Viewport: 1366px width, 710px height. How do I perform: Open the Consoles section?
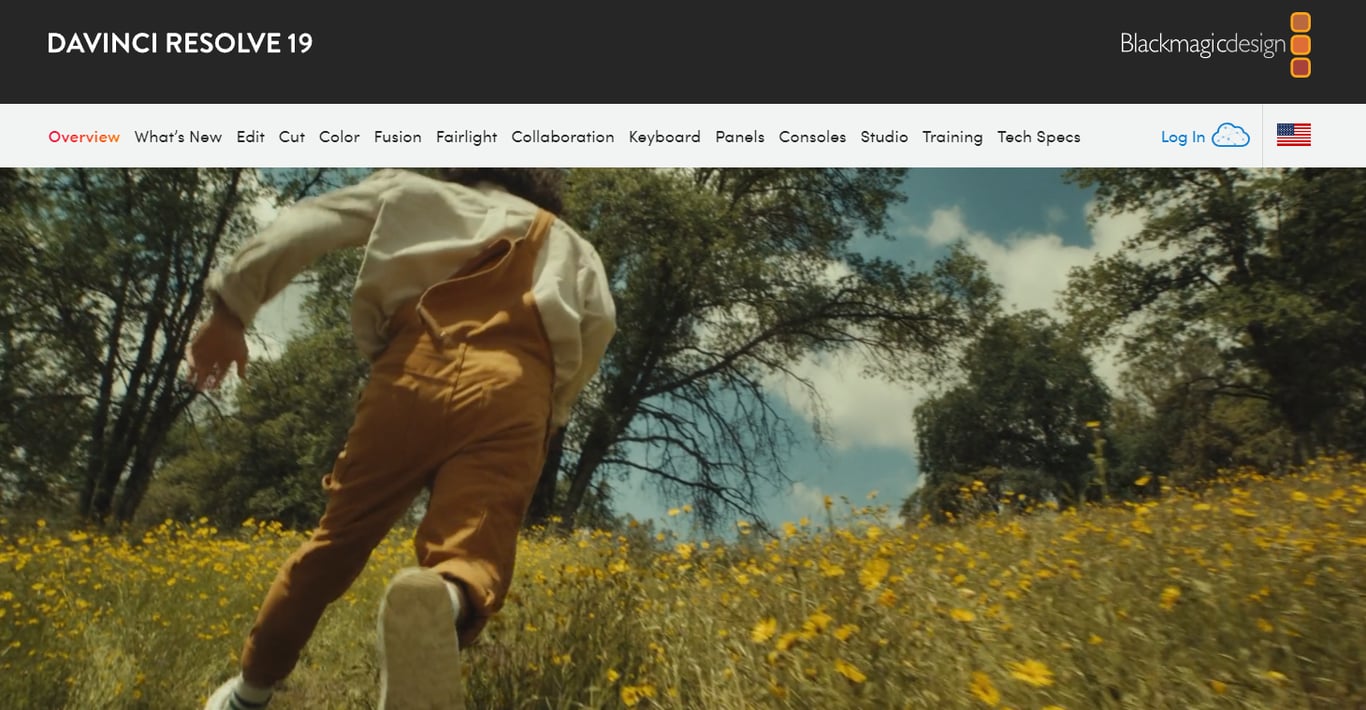(x=812, y=137)
